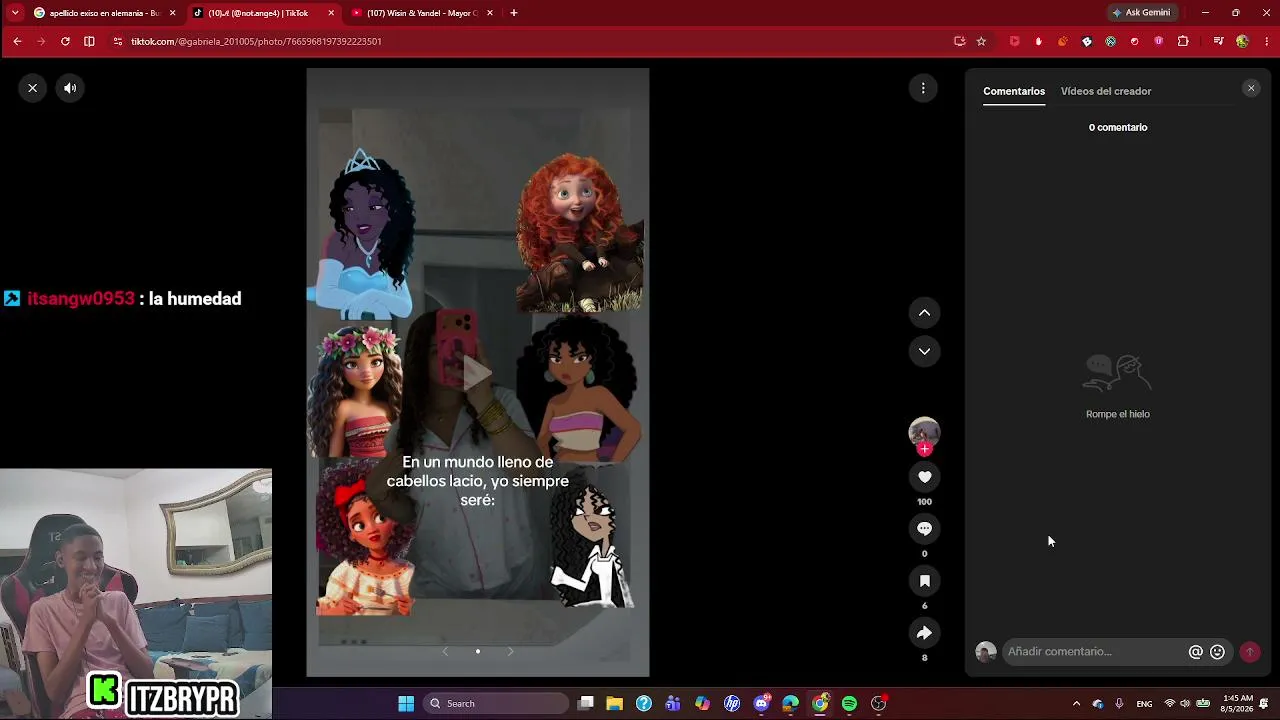
Task: Show the next photo in the slideshow
Action: click(510, 651)
